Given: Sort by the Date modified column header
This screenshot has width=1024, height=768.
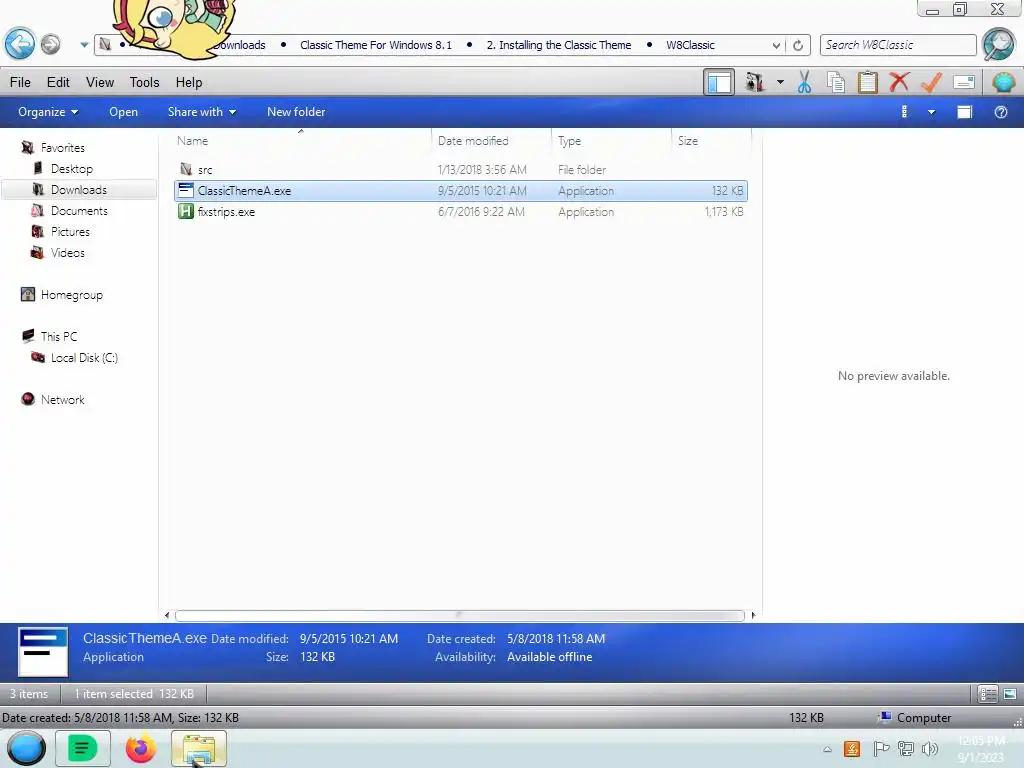Looking at the screenshot, I should tap(491, 140).
